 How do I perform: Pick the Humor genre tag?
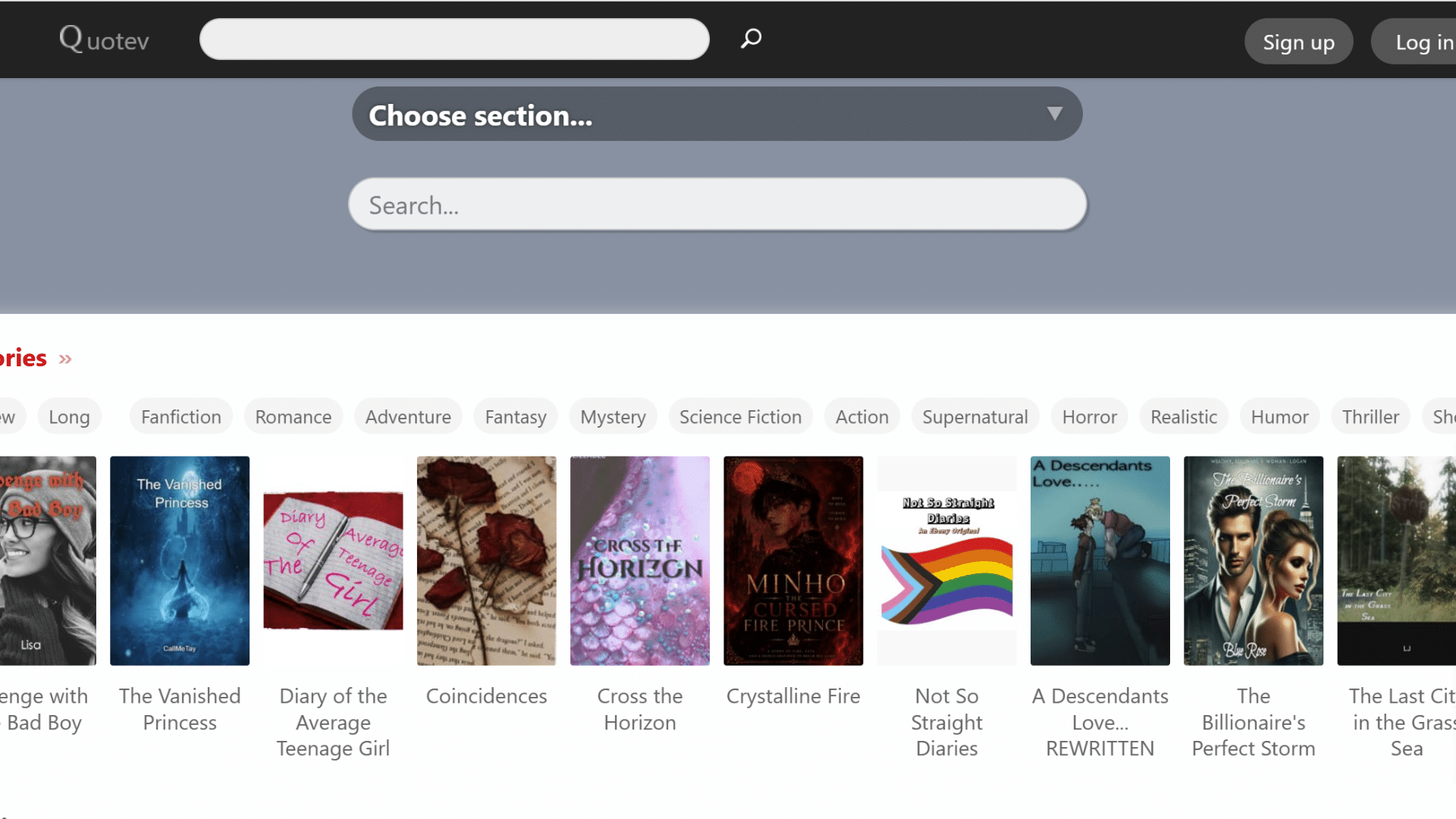1279,416
